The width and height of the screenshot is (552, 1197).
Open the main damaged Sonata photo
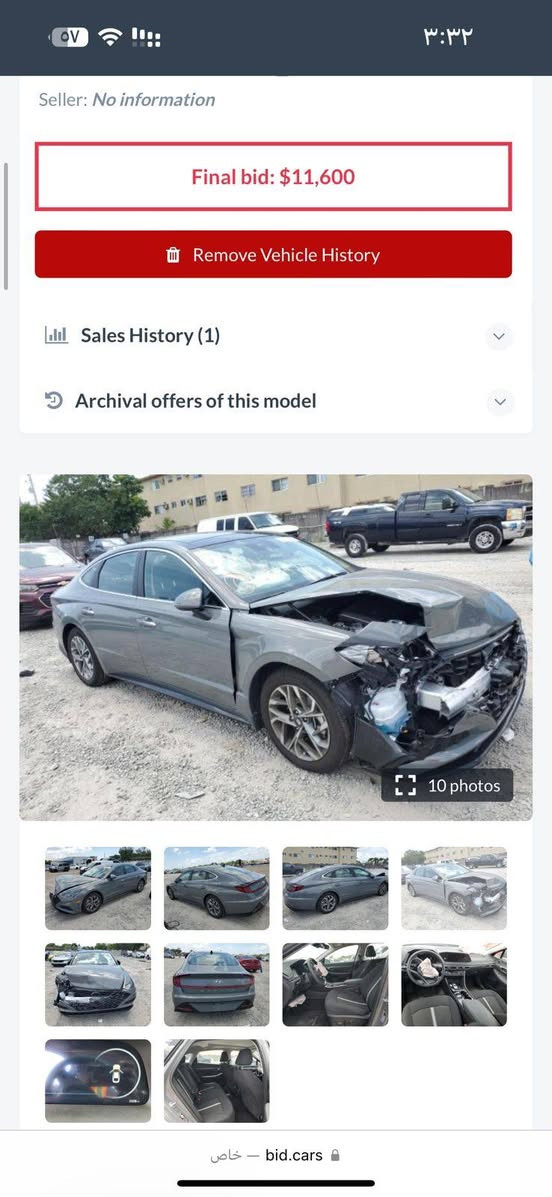pyautogui.click(x=276, y=647)
